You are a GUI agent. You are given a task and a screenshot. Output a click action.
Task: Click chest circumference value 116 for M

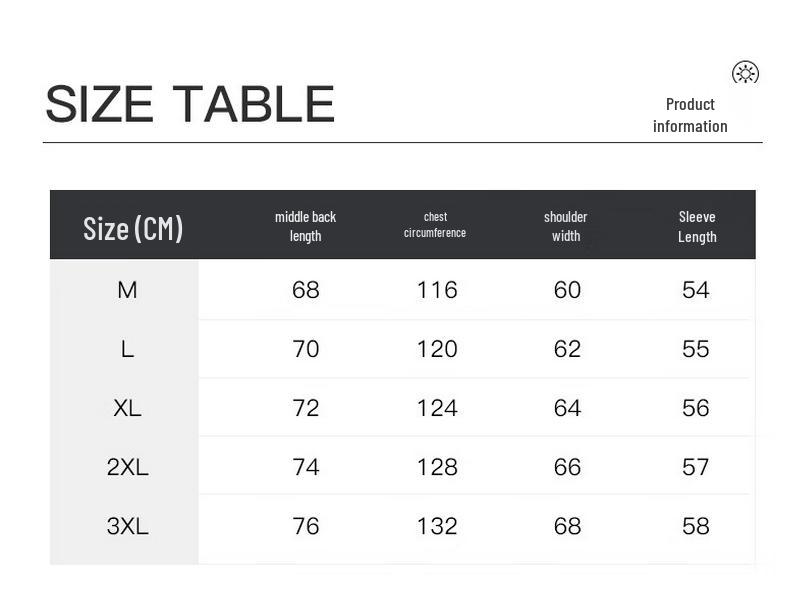pos(437,290)
